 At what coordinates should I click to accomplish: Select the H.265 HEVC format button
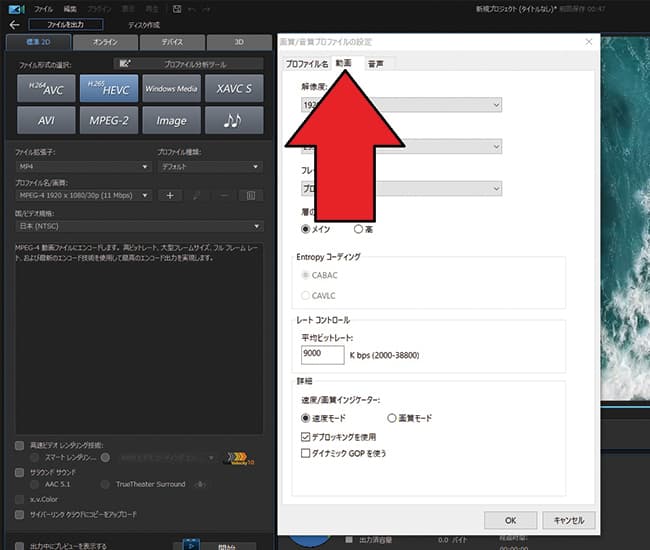point(109,88)
